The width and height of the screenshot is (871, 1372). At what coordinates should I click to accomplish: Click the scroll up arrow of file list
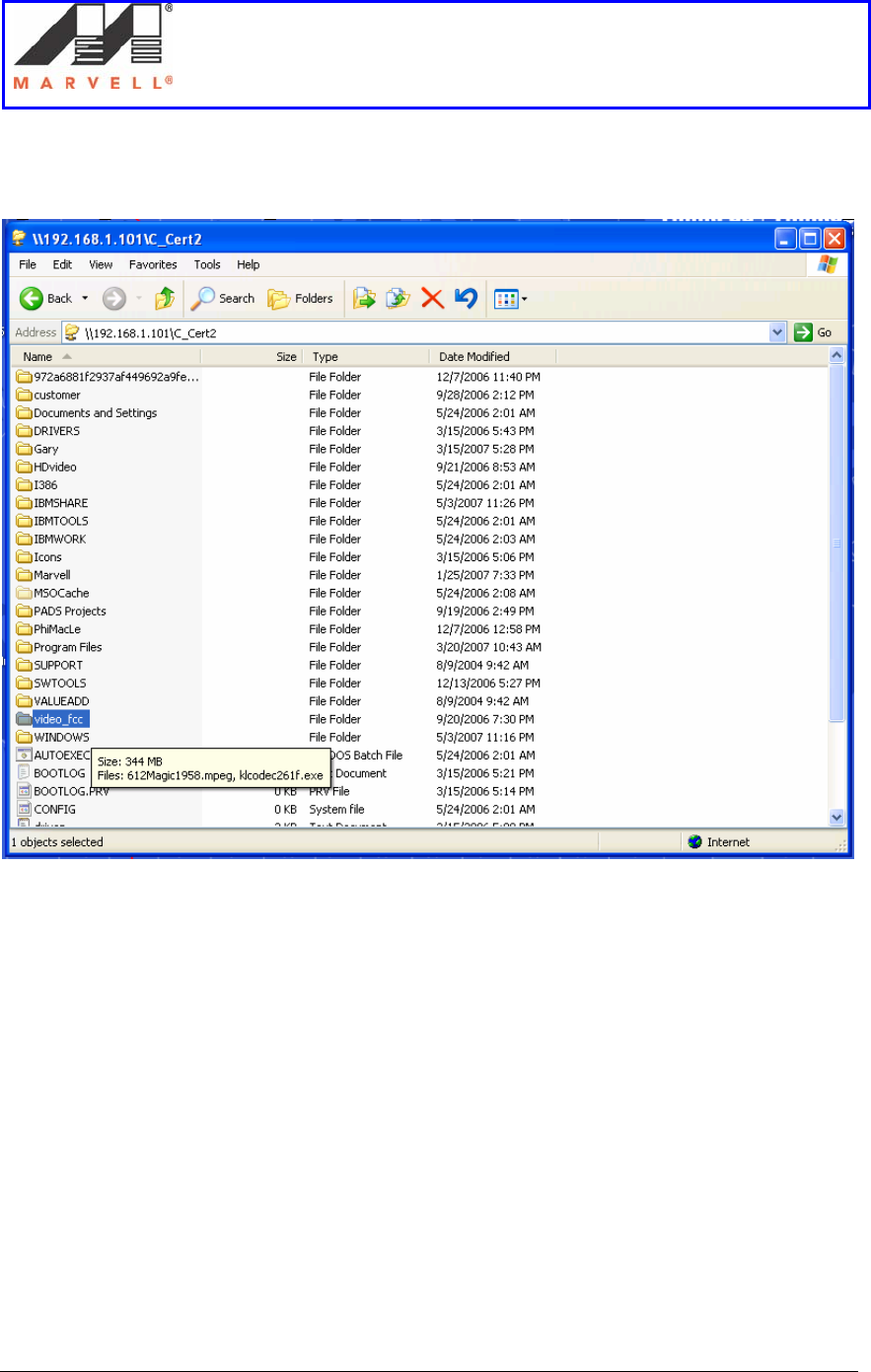[837, 356]
